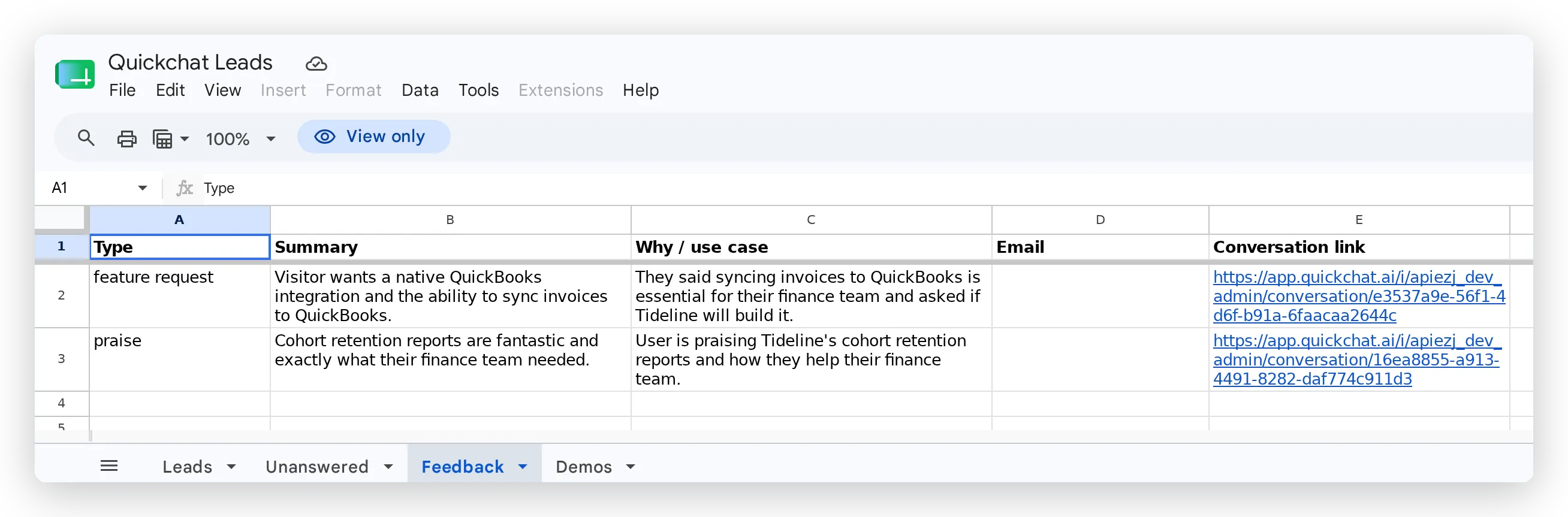Click the empty Email cell in row 2
Viewport: 1568px width, 517px height.
pos(1100,296)
